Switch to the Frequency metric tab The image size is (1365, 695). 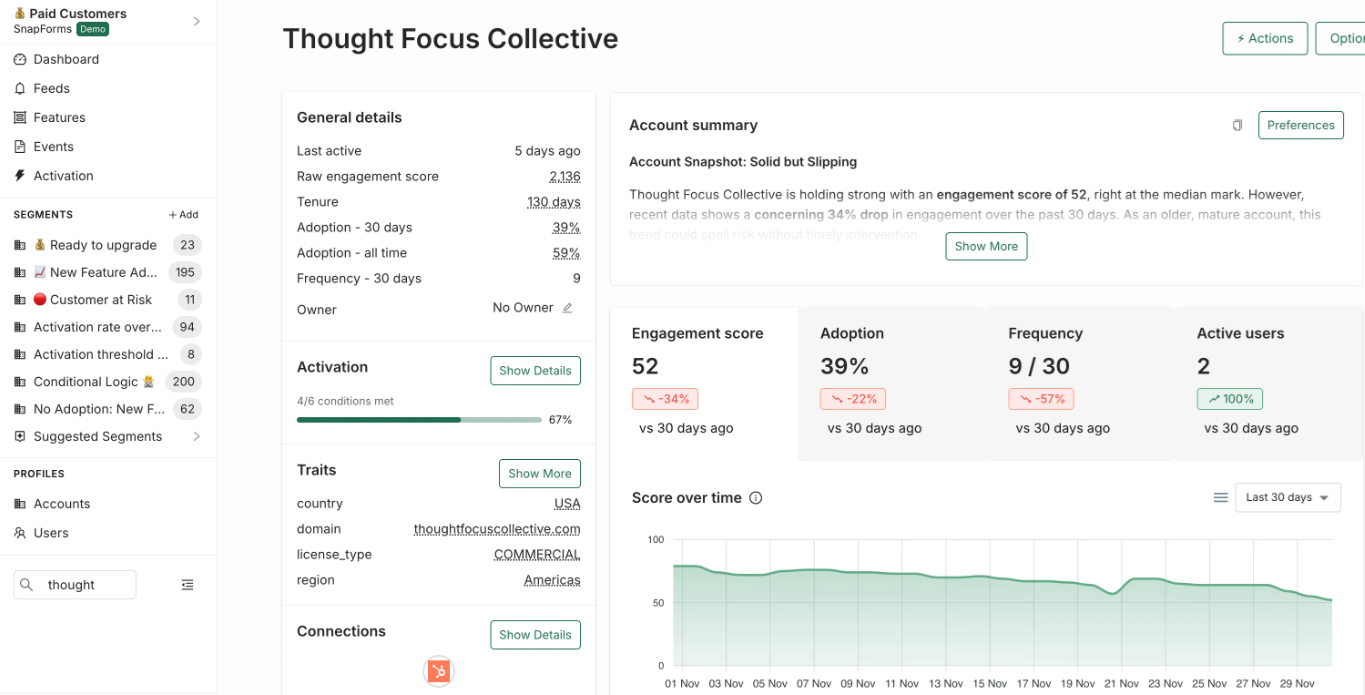[x=1080, y=384]
